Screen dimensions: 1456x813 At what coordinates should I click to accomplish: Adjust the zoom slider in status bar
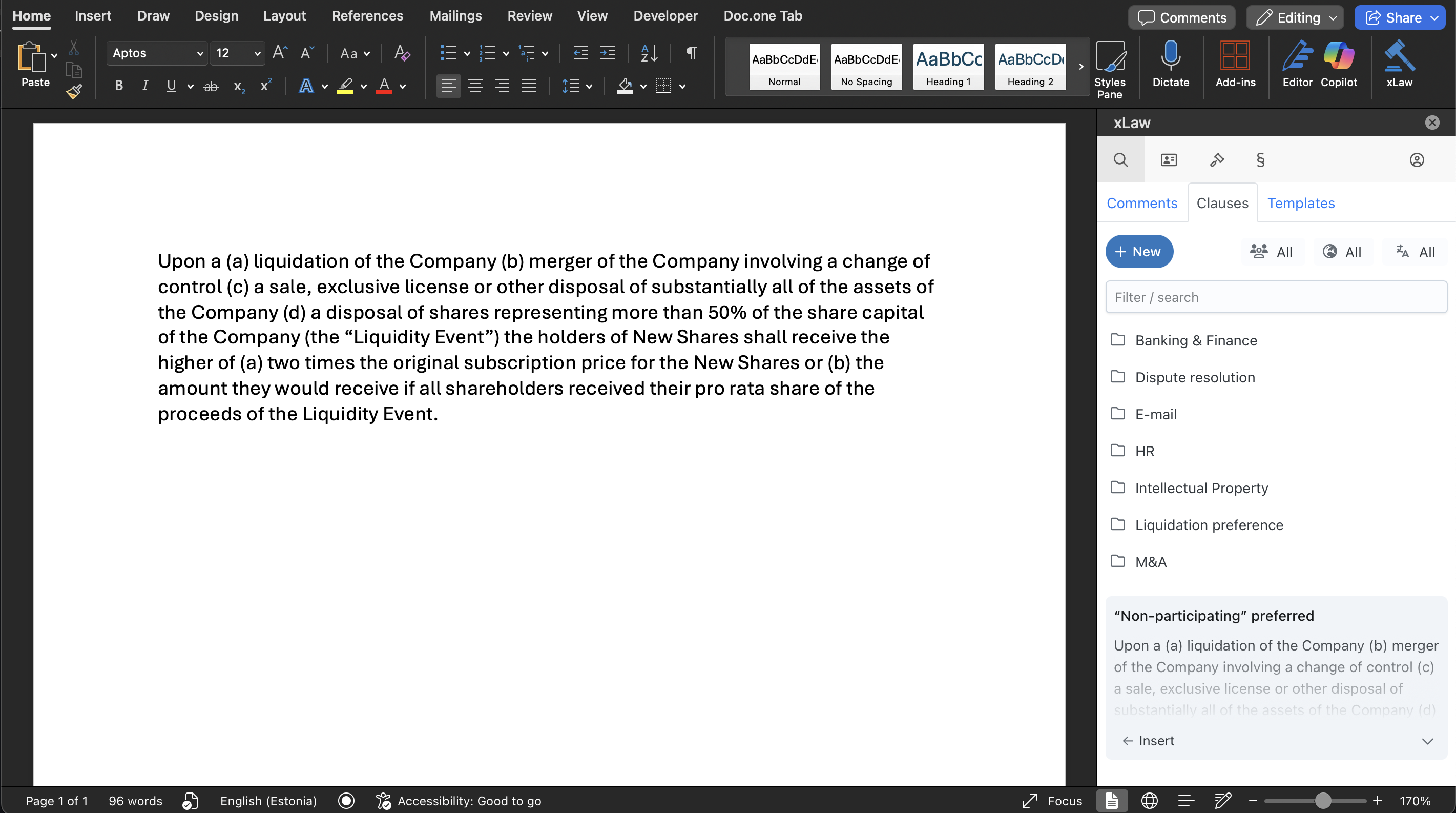pyautogui.click(x=1323, y=801)
